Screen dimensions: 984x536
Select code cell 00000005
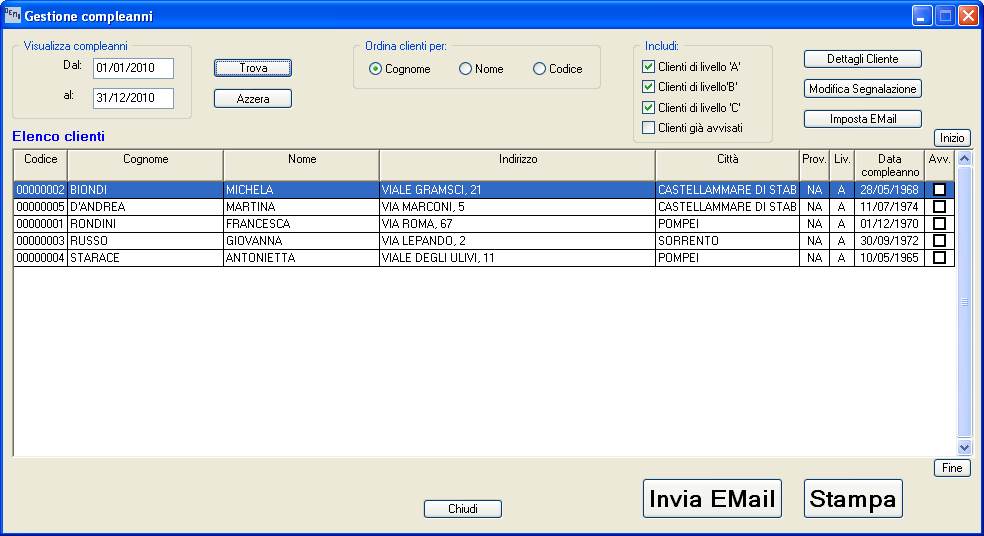coord(41,206)
